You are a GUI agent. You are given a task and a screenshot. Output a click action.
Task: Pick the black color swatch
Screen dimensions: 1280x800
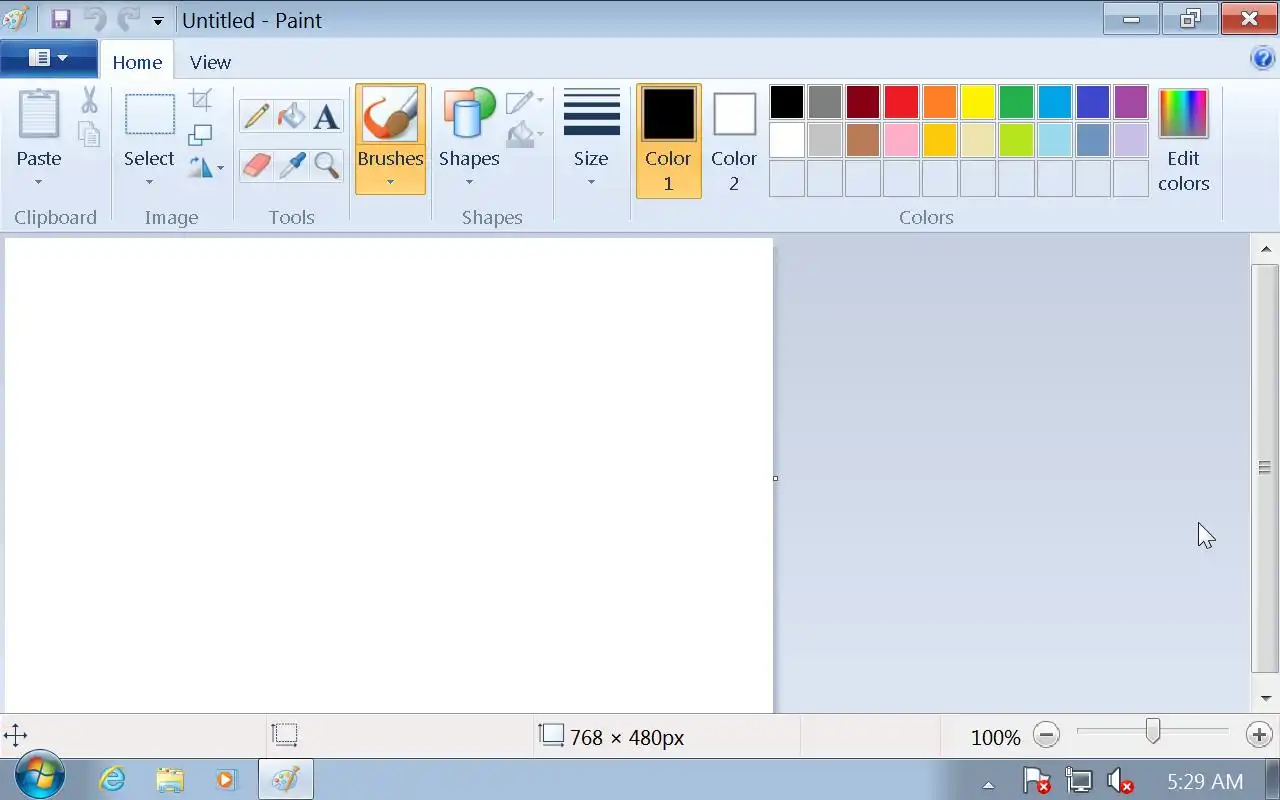(787, 102)
